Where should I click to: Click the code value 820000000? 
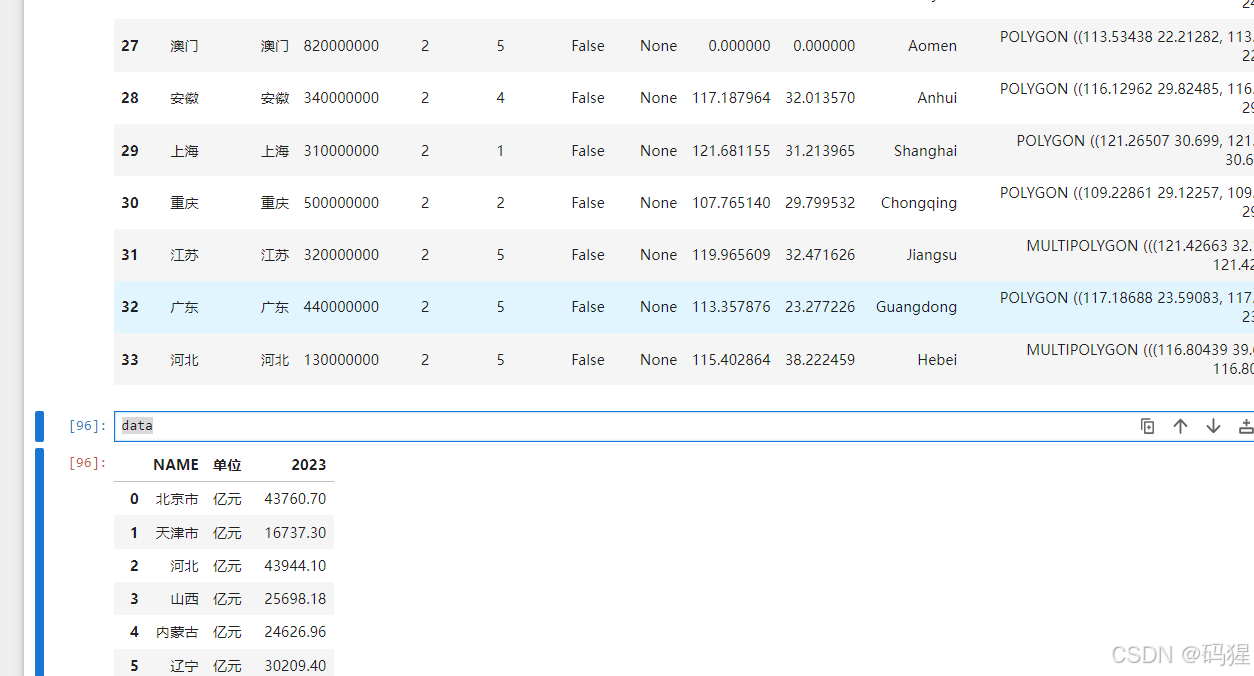(341, 46)
